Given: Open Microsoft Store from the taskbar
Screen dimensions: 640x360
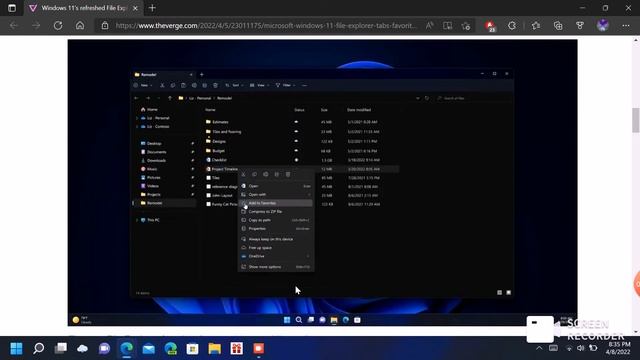Looking at the screenshot, I should point(192,348).
